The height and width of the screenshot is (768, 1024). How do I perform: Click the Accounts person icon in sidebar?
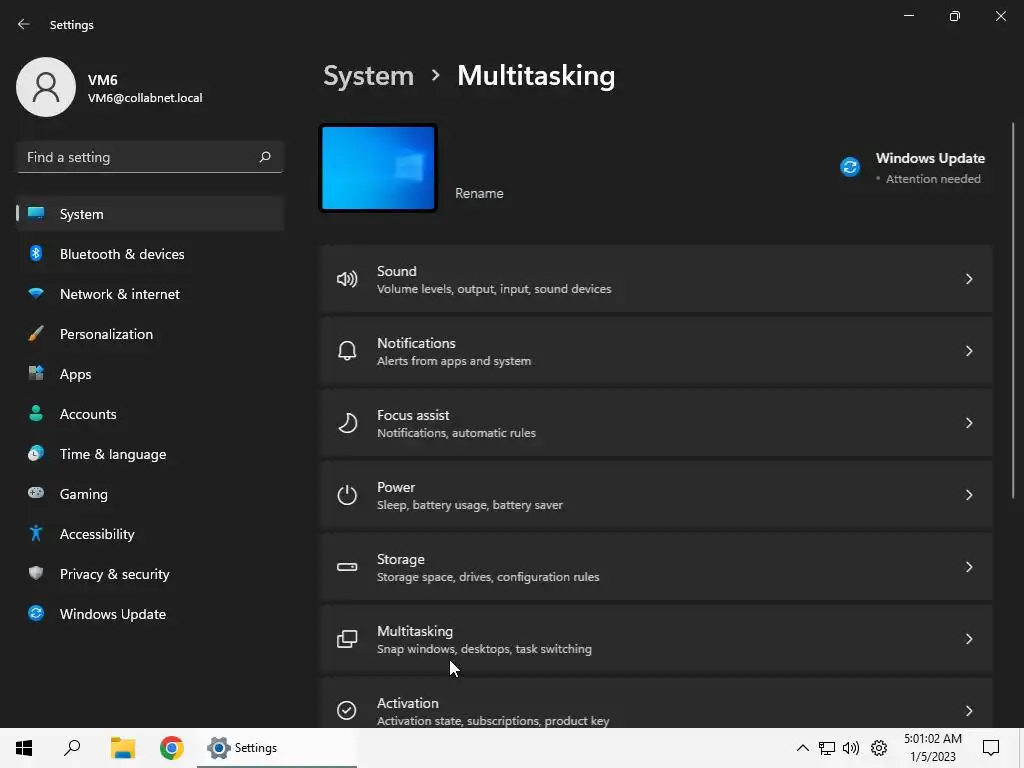[36, 413]
